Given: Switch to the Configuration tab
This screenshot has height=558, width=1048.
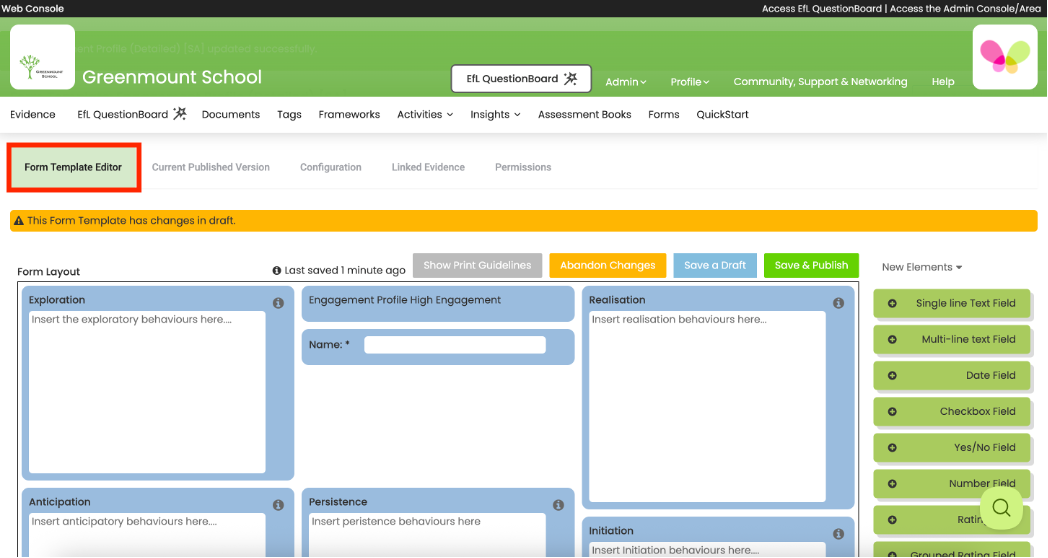Looking at the screenshot, I should [331, 167].
